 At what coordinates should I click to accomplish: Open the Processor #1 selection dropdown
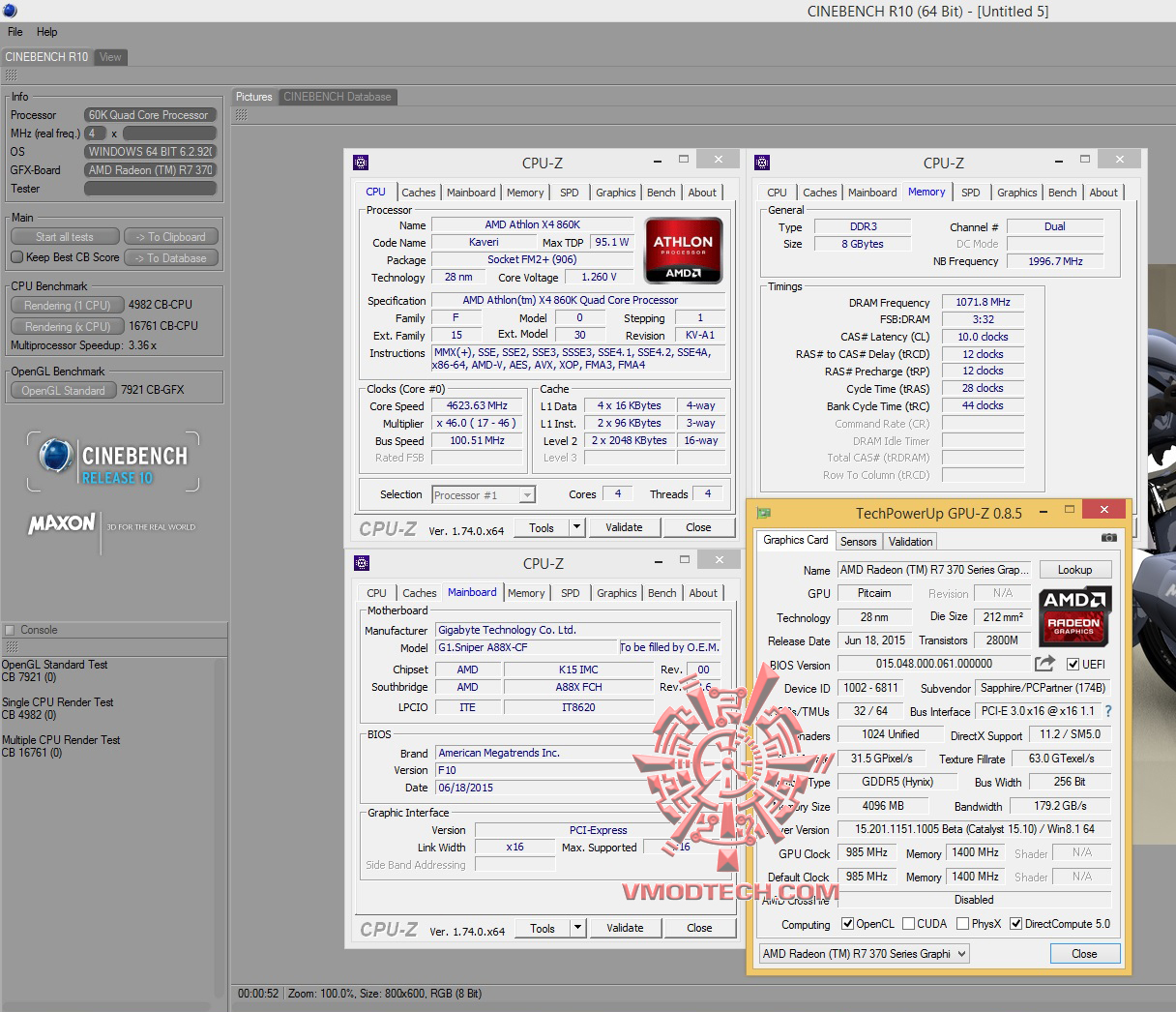(x=527, y=495)
